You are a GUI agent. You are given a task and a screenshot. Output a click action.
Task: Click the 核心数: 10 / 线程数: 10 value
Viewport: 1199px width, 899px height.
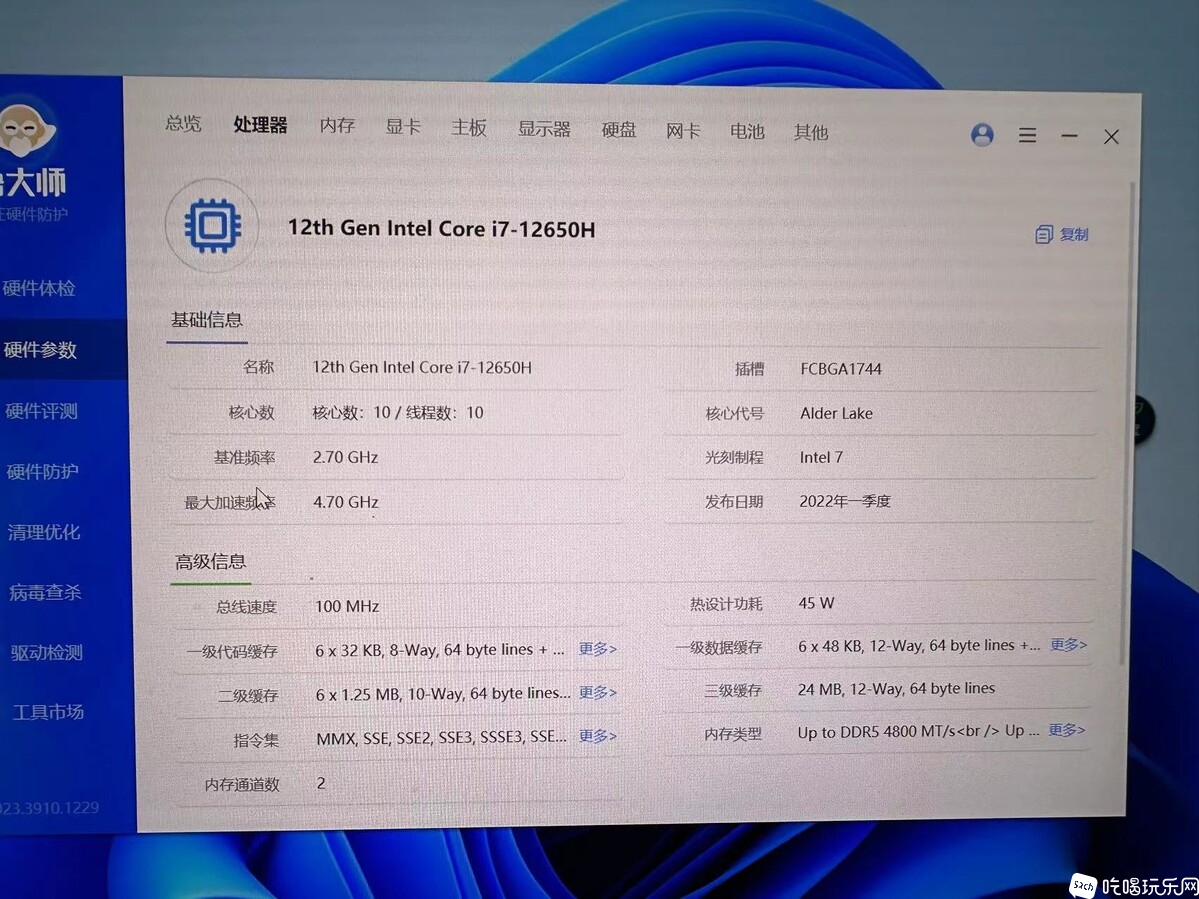pos(398,413)
